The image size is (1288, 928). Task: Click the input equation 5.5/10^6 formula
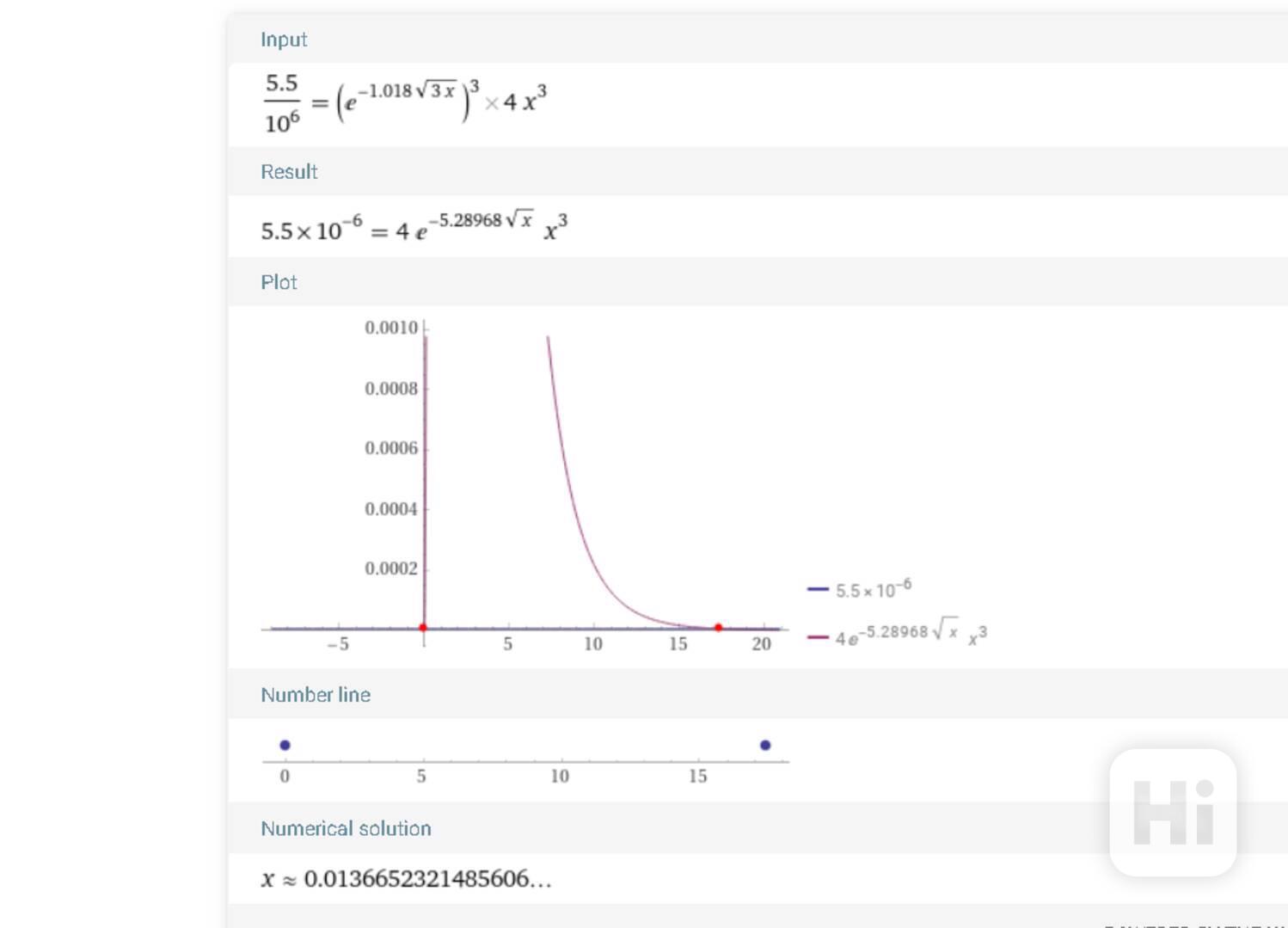click(405, 103)
